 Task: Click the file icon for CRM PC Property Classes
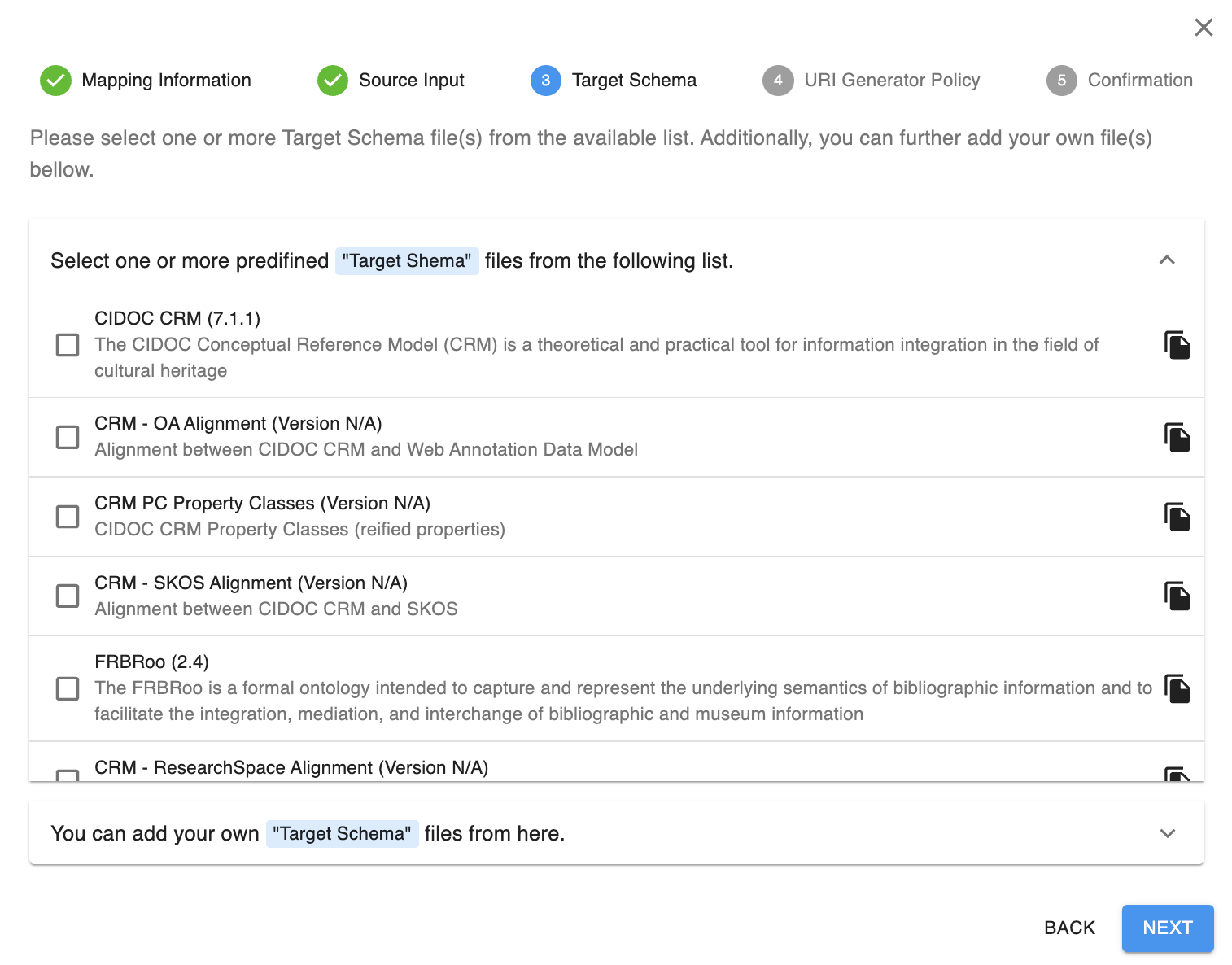click(x=1177, y=517)
